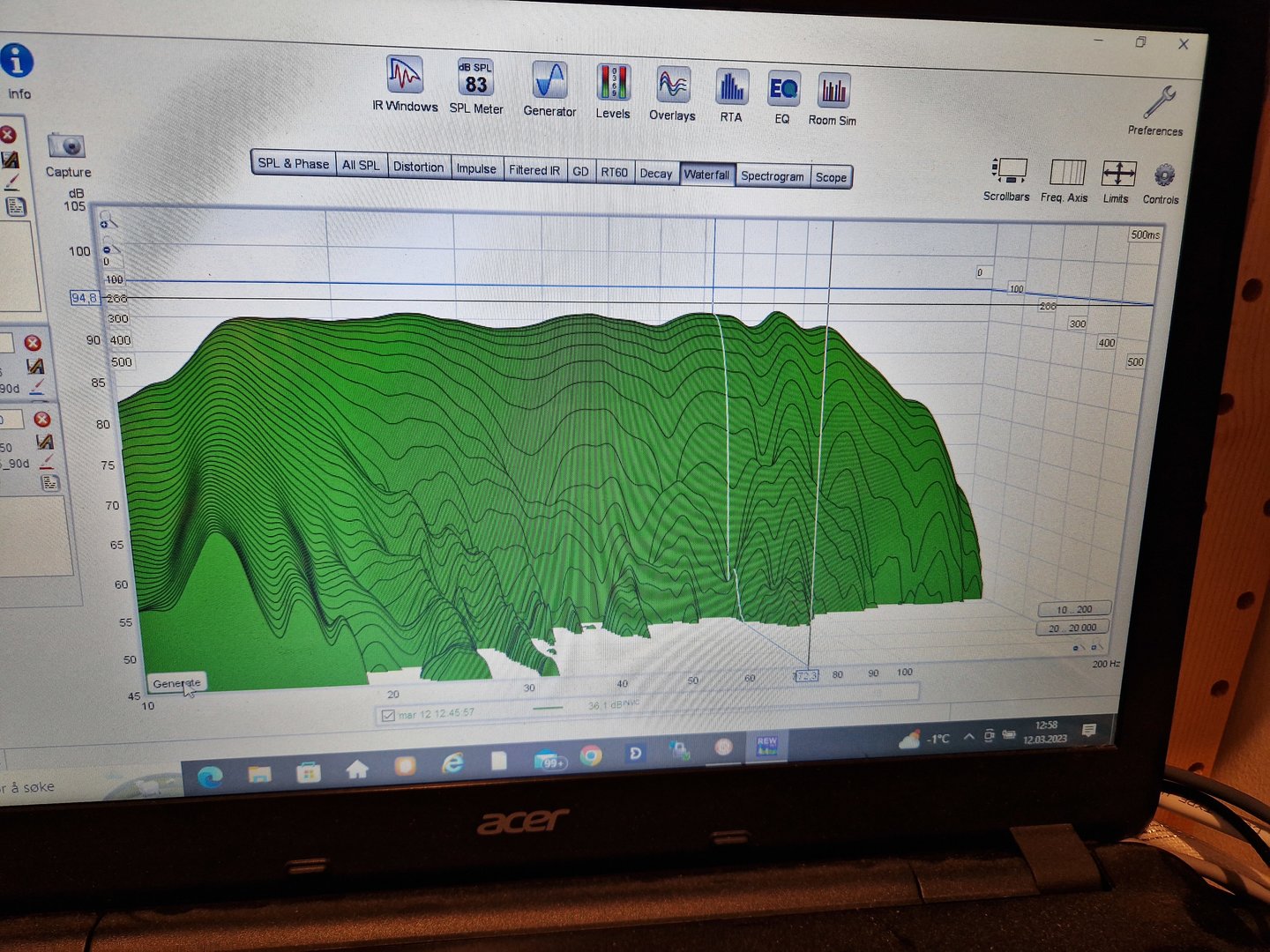Uncheck the mar 12 12:45:57 trace checkbox
The height and width of the screenshot is (952, 1270).
[x=388, y=715]
